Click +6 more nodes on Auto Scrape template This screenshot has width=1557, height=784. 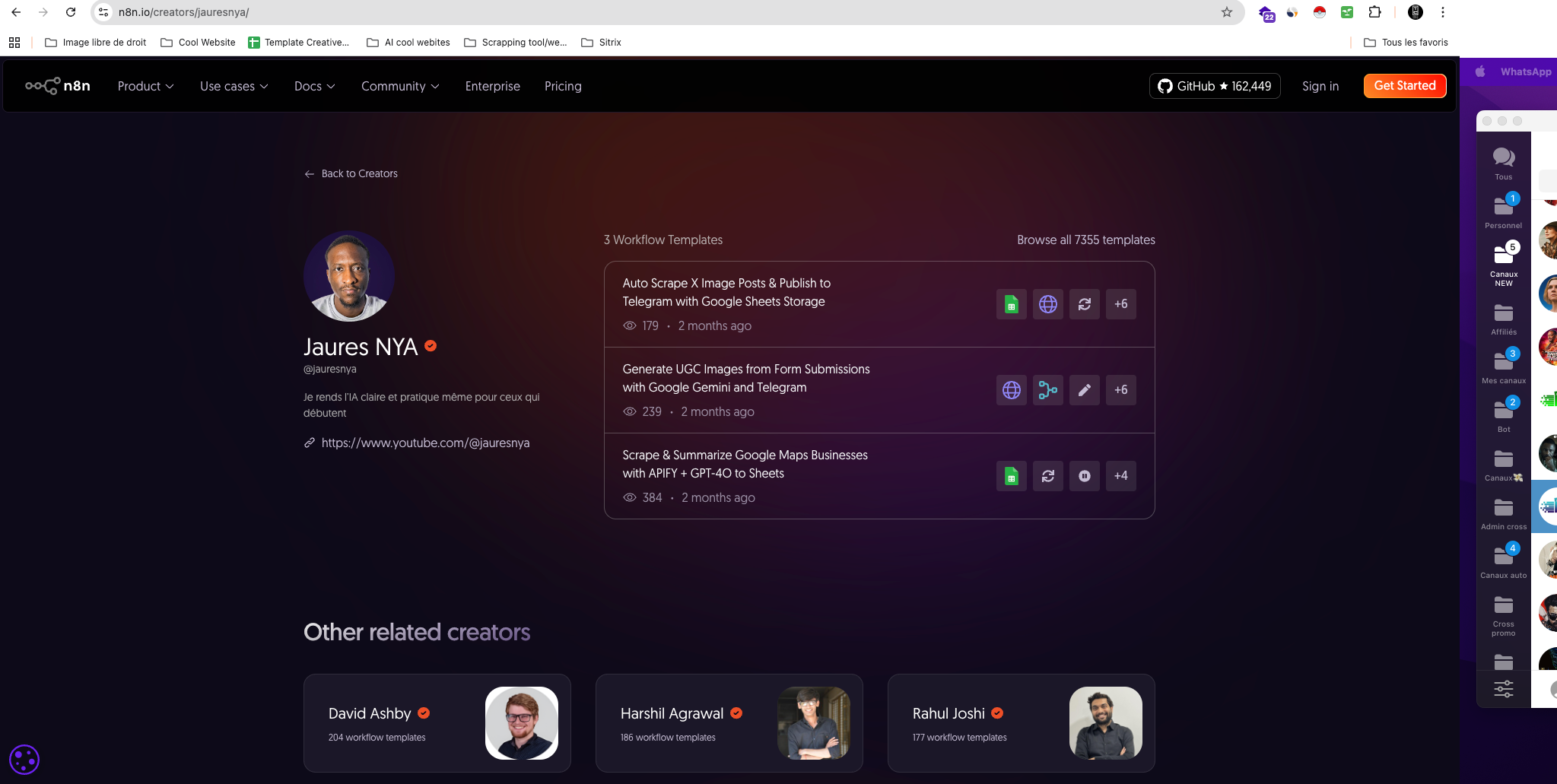pos(1121,304)
